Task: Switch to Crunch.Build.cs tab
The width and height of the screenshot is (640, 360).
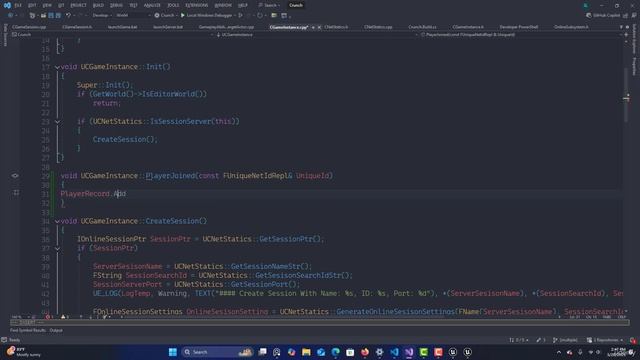Action: click(422, 27)
